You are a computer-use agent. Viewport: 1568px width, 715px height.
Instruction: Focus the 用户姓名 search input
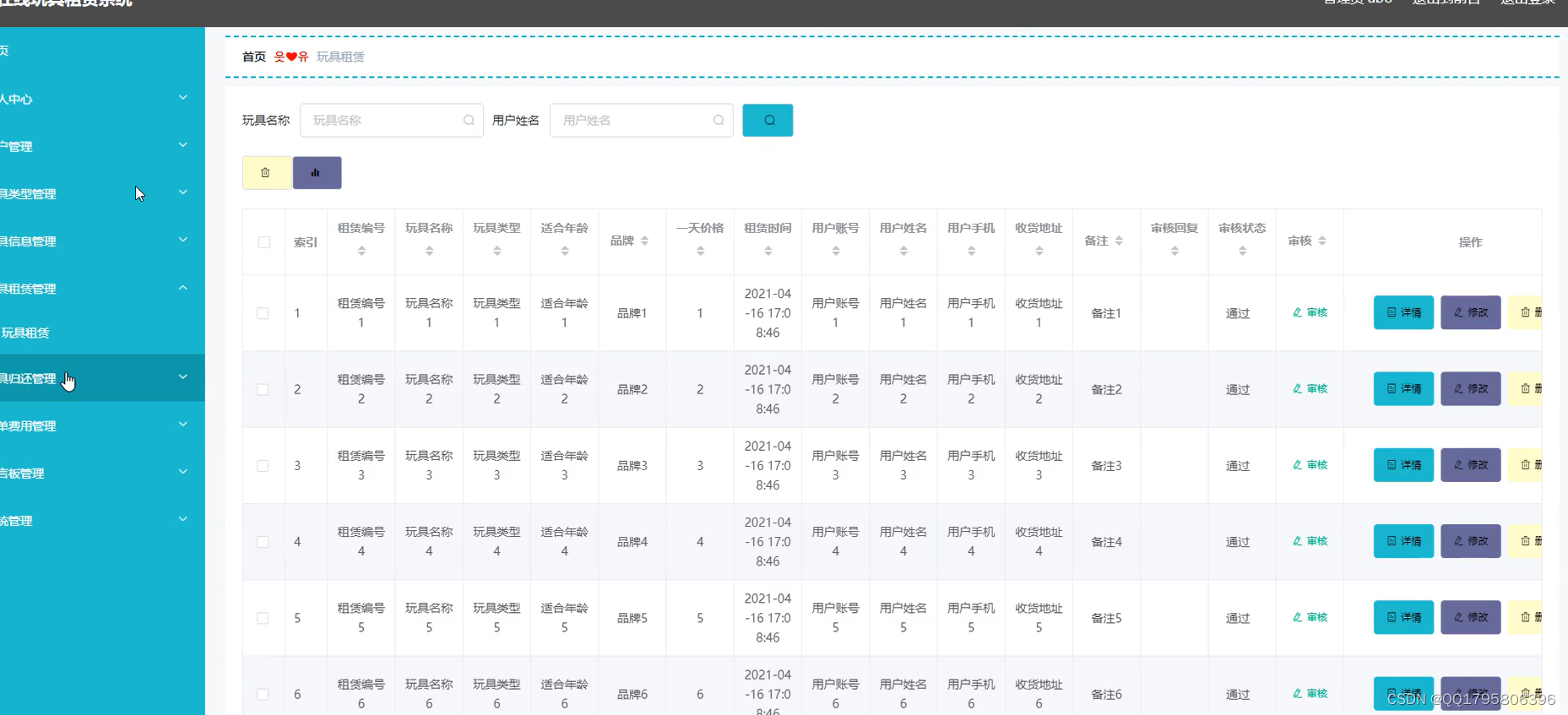click(x=641, y=120)
